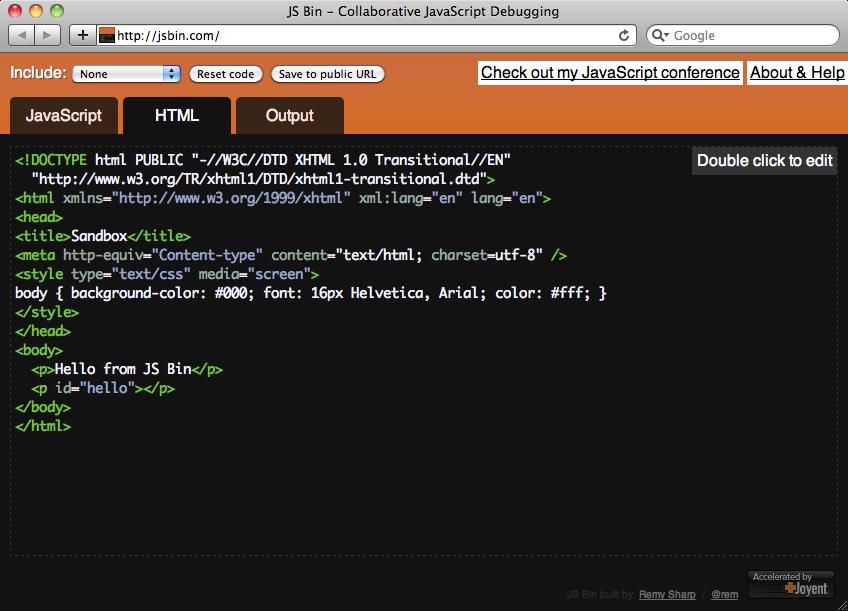The image size is (848, 611).
Task: Click the window resize grip corner
Action: [842, 605]
